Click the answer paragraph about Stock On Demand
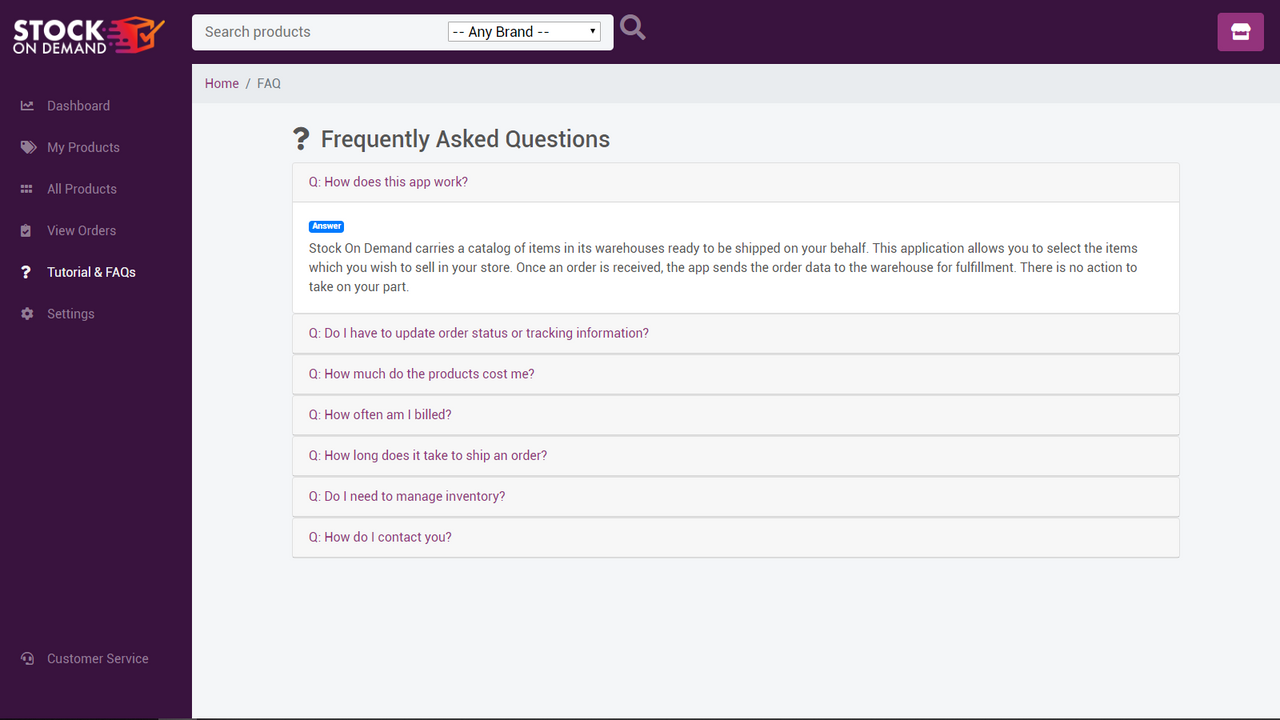The image size is (1280, 720). click(x=723, y=267)
